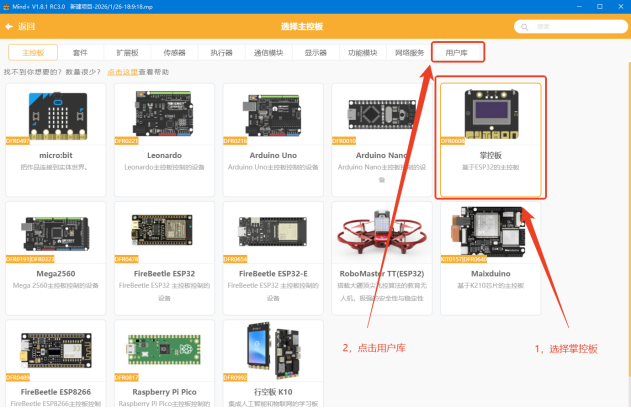This screenshot has height=408, width=631.
Task: Click the back arrow icon
Action: (9, 27)
